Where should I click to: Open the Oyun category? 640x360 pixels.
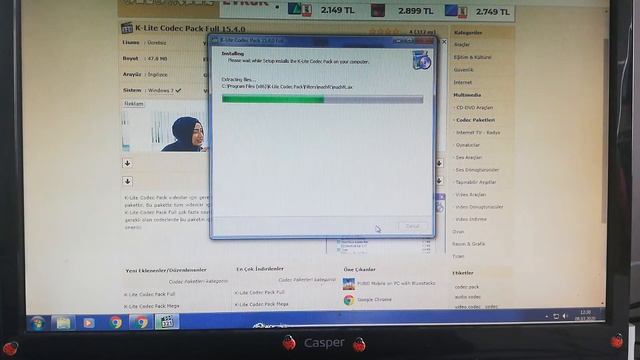coord(458,231)
